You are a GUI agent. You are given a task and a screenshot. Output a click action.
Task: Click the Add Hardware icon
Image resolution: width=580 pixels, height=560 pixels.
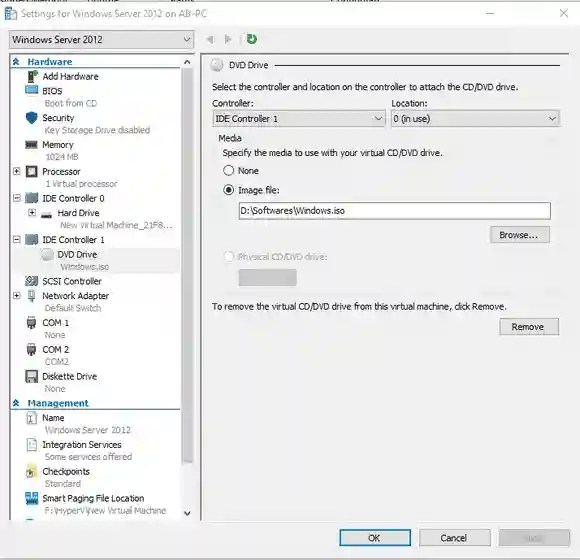tap(32, 77)
